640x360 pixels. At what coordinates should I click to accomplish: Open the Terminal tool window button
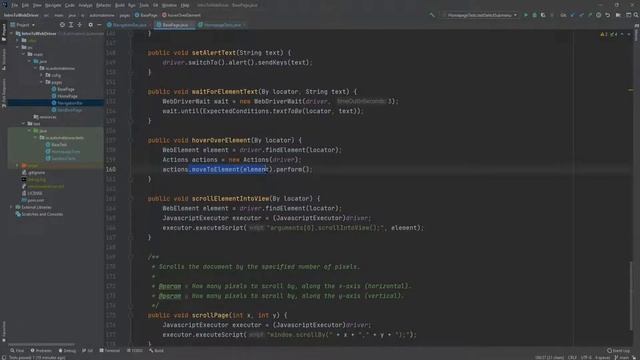[x=110, y=351]
